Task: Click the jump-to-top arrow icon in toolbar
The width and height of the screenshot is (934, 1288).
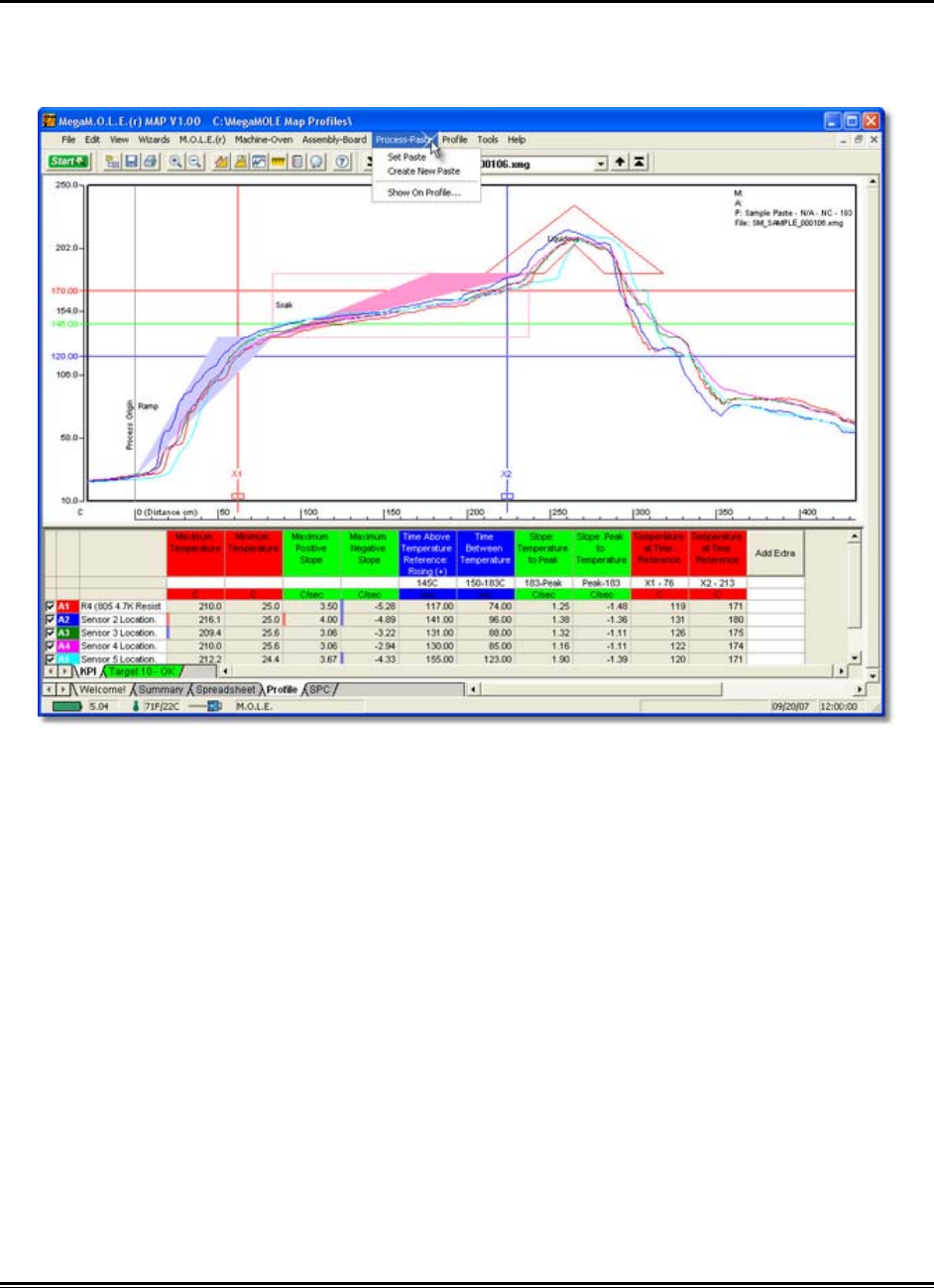Action: pos(640,162)
